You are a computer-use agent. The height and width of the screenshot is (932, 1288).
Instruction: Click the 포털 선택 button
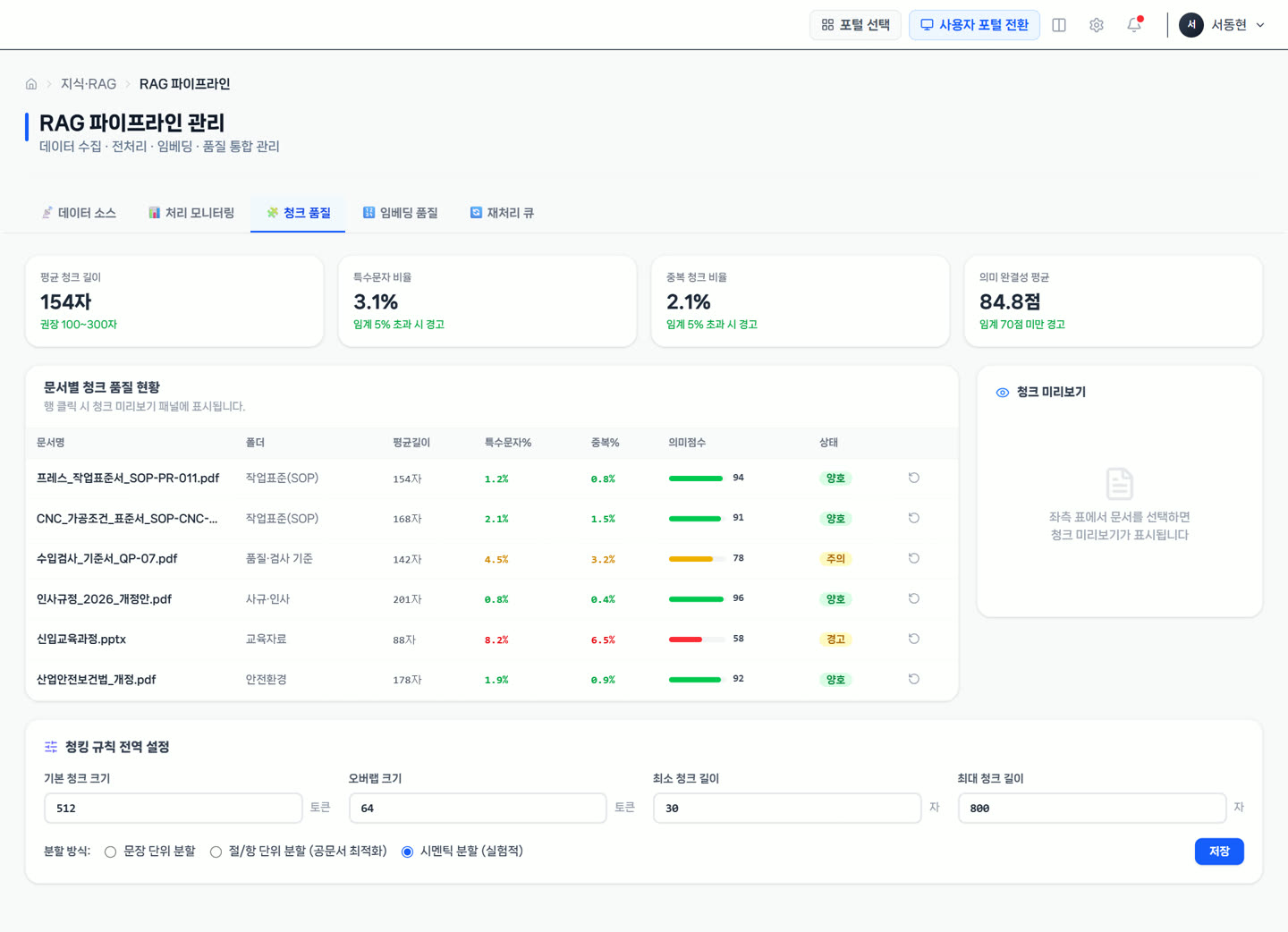pyautogui.click(x=855, y=25)
